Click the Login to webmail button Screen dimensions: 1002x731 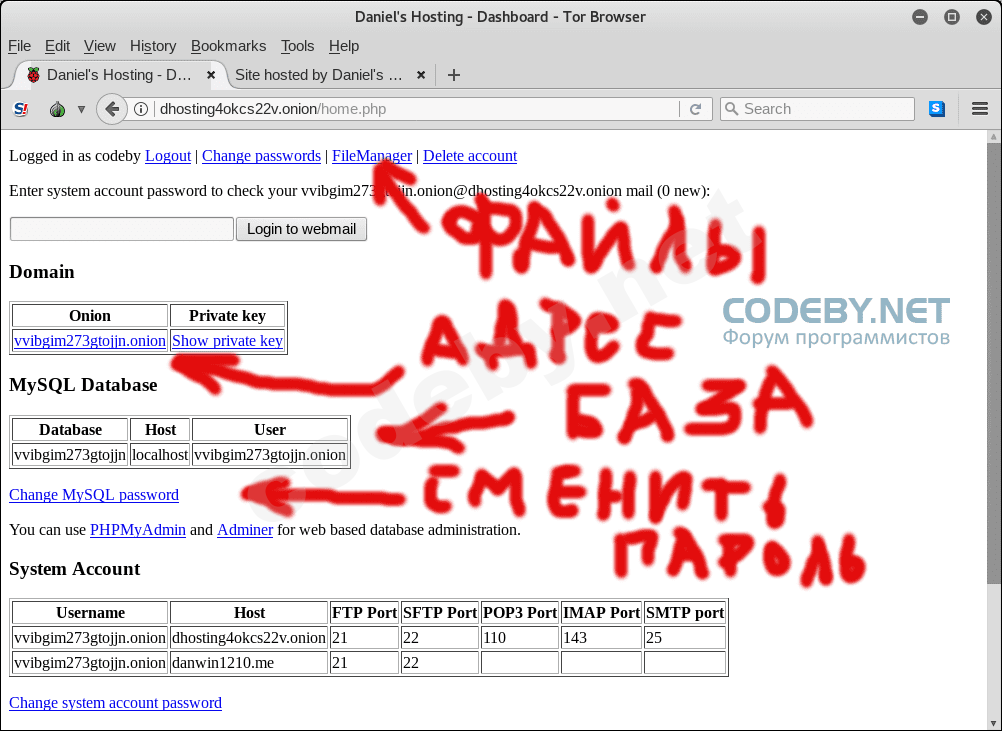point(302,229)
